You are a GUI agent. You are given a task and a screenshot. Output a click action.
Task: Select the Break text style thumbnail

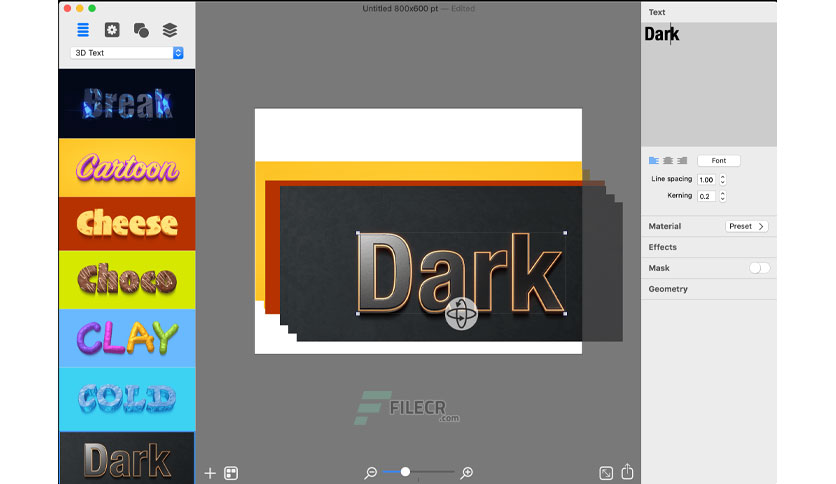pos(127,103)
